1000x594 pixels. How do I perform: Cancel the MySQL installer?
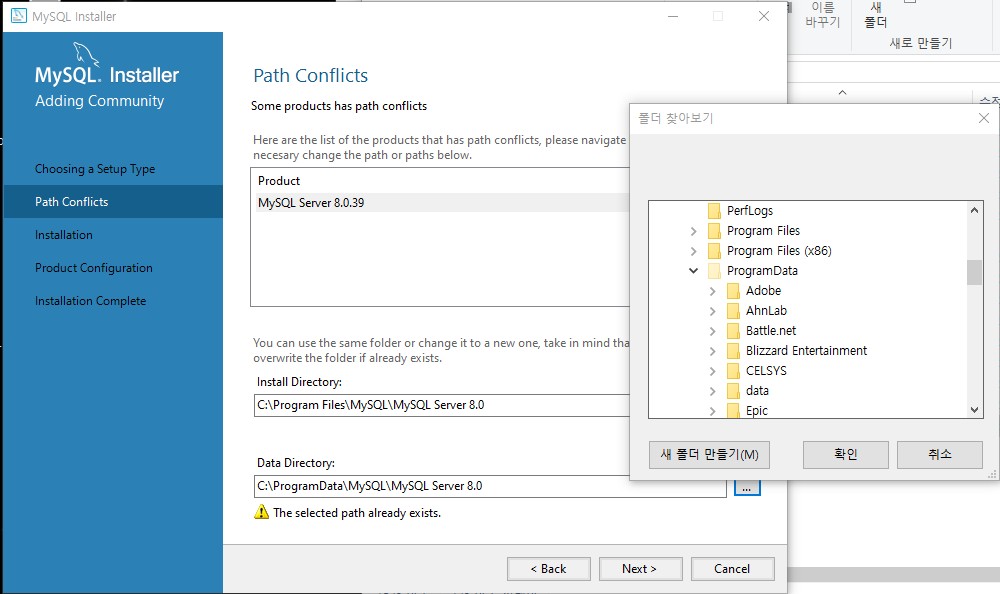732,568
